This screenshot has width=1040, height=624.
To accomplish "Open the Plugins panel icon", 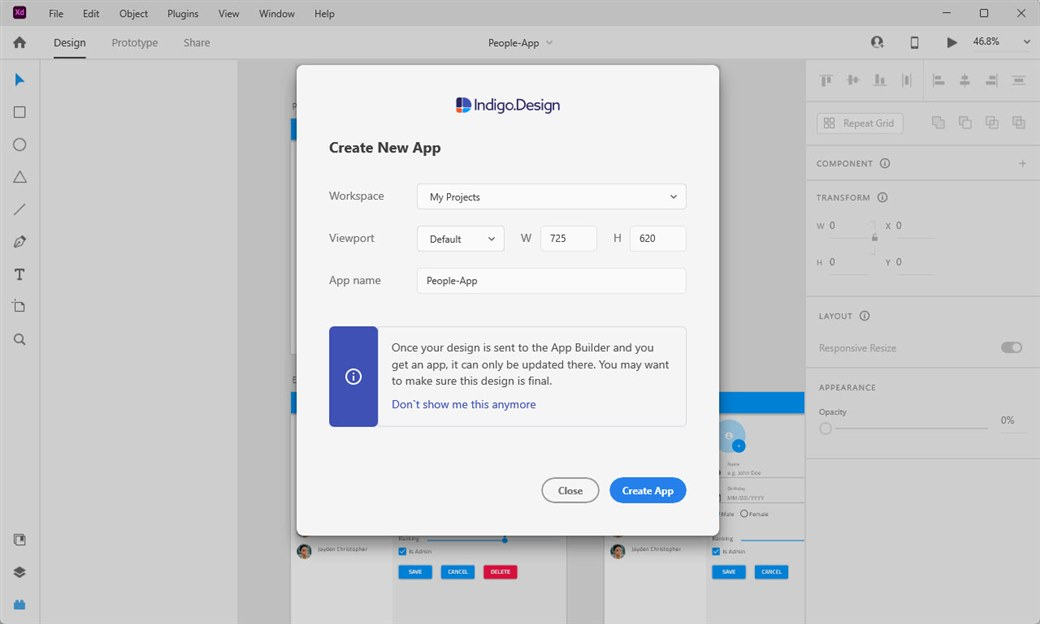I will pyautogui.click(x=20, y=605).
